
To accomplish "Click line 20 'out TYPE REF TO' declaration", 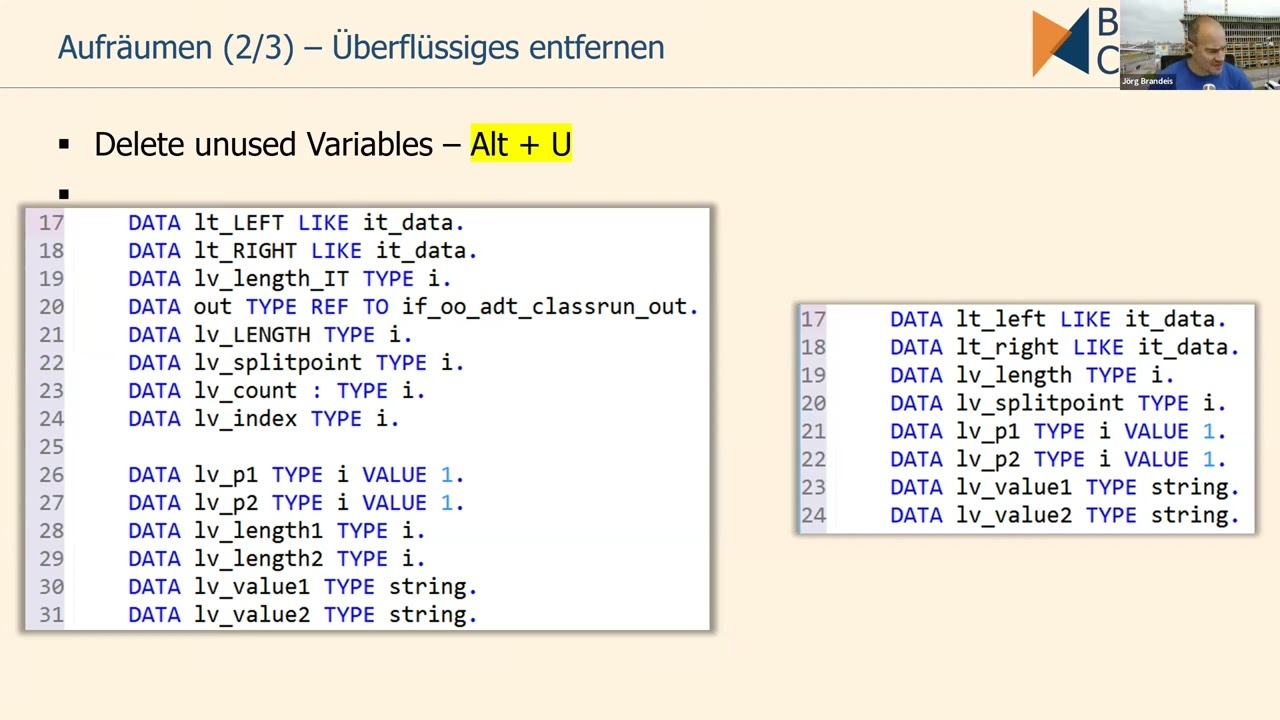I will [413, 307].
